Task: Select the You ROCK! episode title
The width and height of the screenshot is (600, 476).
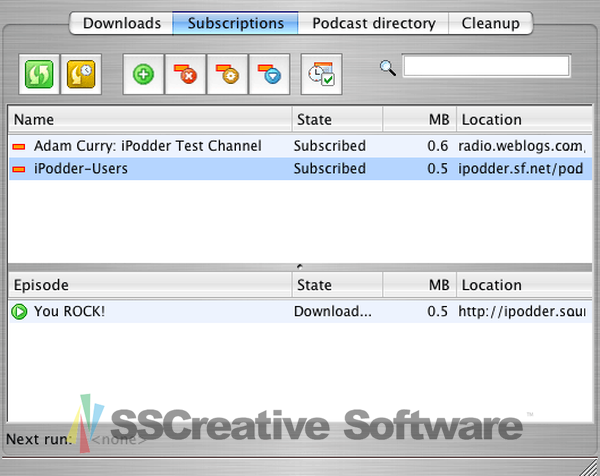Action: 69,311
